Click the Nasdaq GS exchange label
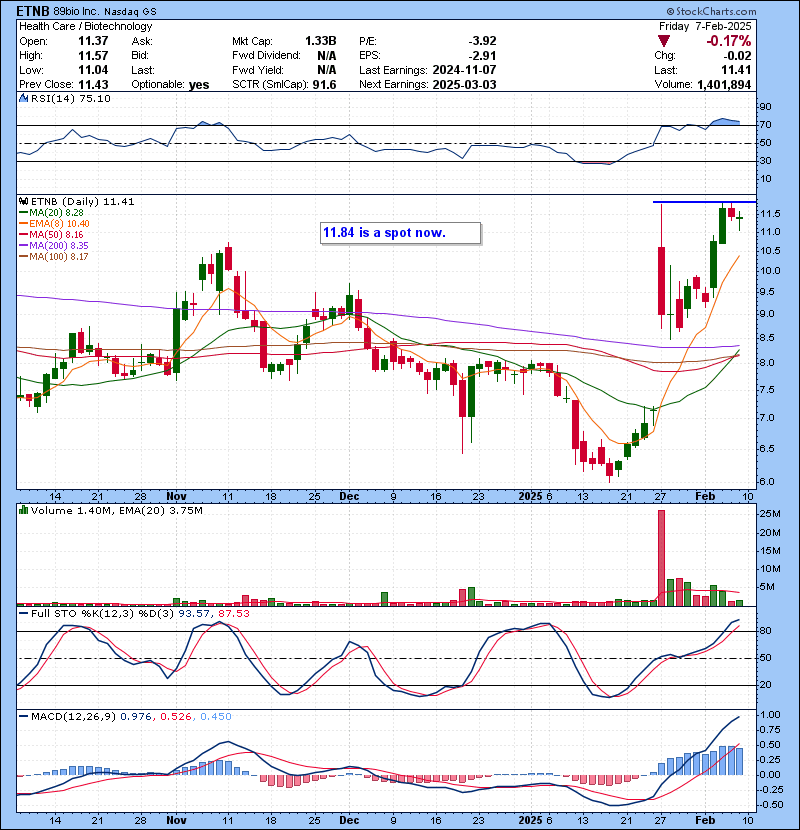This screenshot has width=800, height=830. point(130,12)
